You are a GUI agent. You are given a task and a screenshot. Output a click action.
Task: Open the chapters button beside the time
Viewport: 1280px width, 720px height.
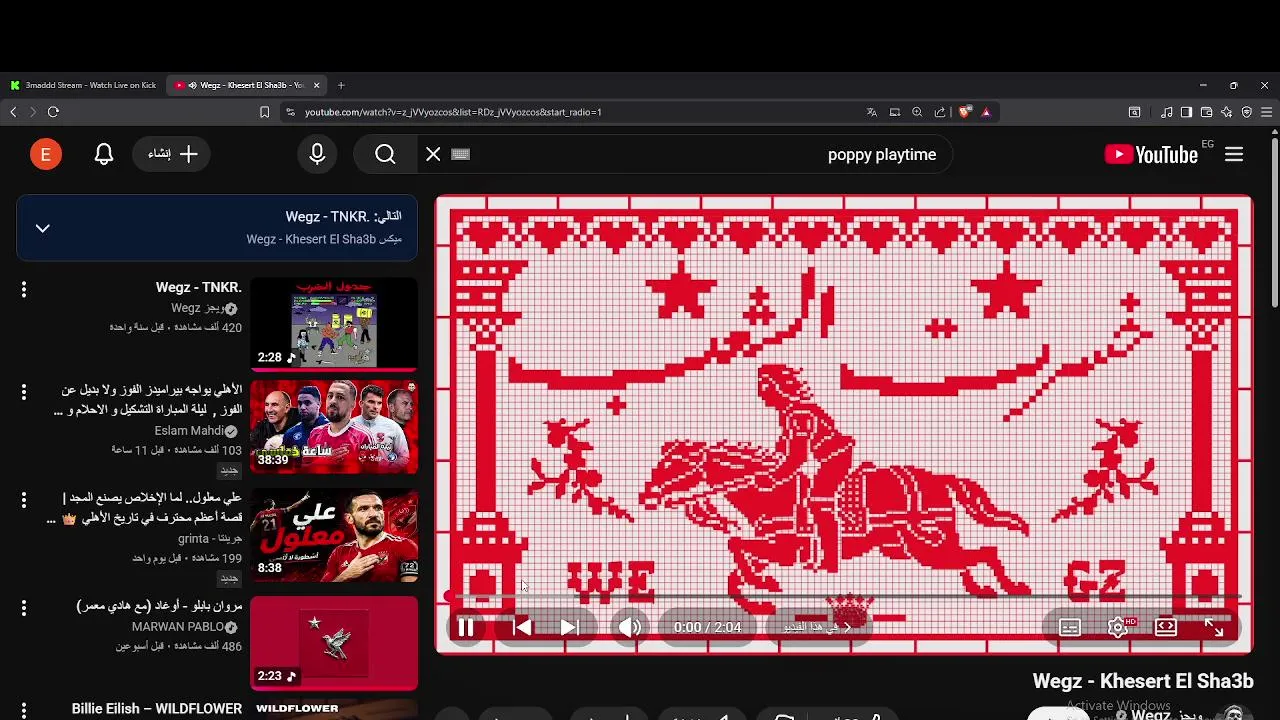(817, 628)
